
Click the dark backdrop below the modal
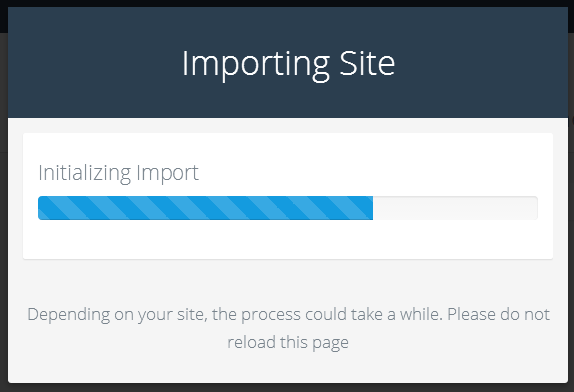click(x=288, y=388)
